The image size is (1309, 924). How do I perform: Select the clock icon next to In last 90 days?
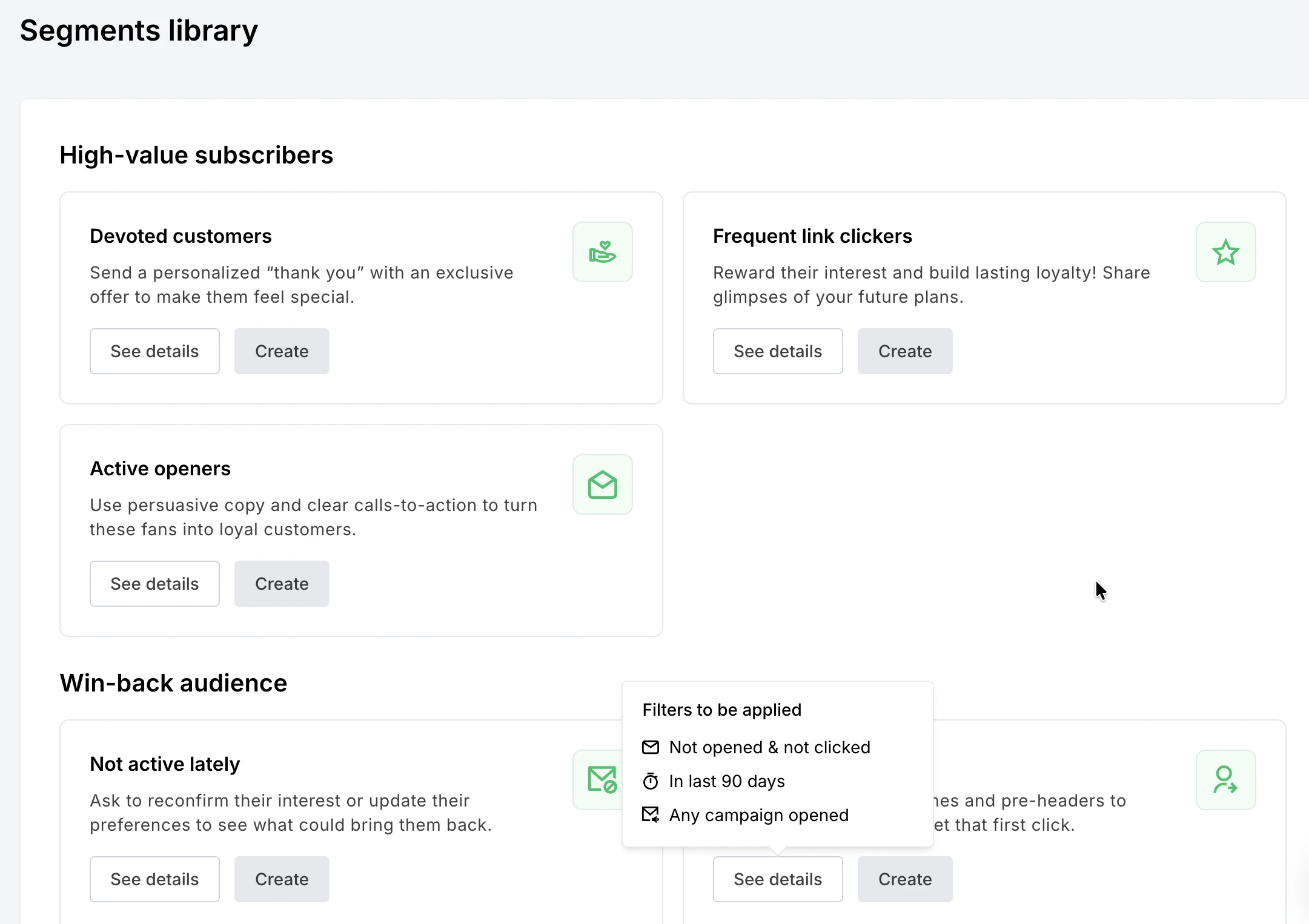tap(651, 781)
